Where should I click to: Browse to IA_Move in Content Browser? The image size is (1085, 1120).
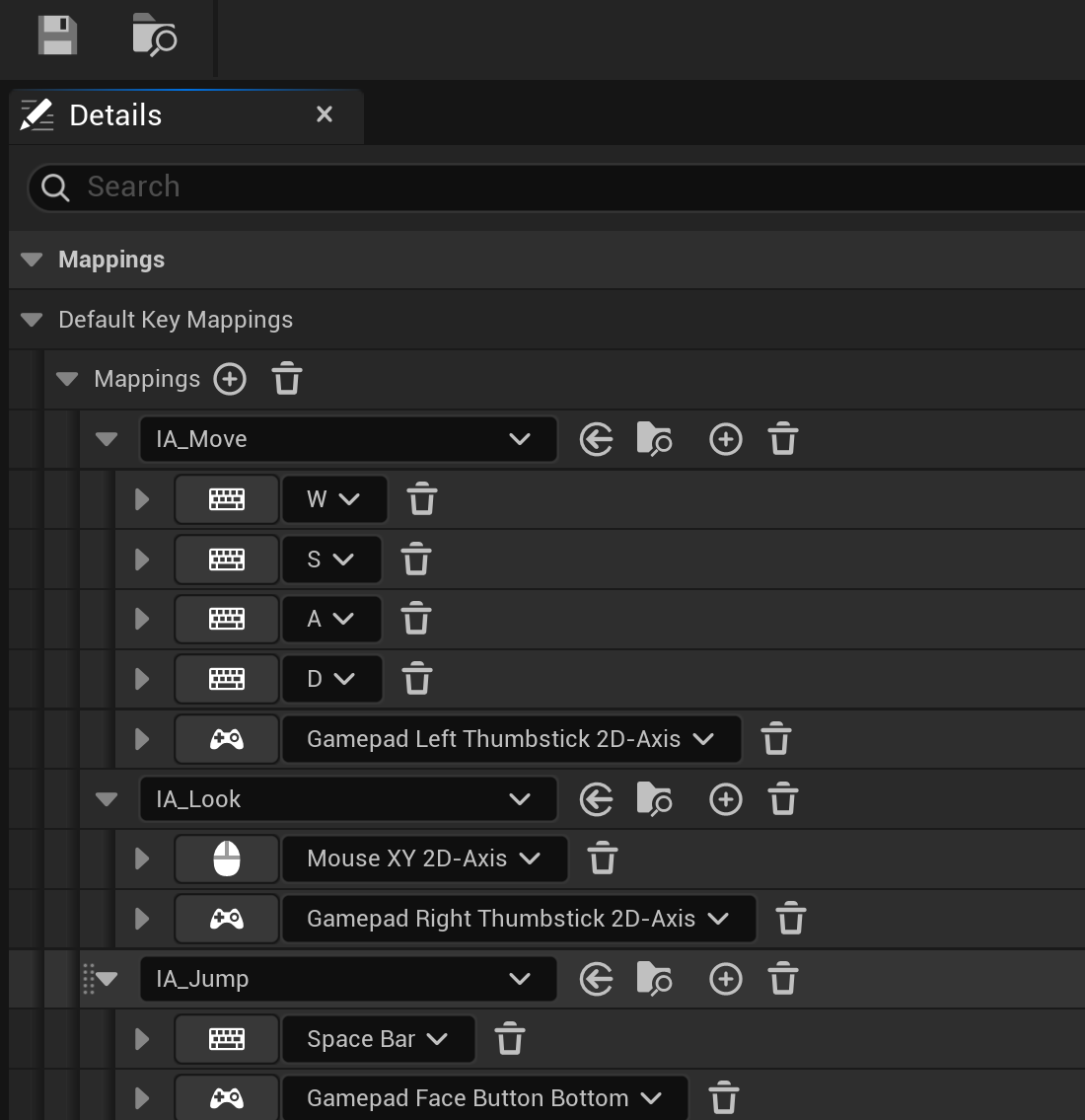pos(654,438)
